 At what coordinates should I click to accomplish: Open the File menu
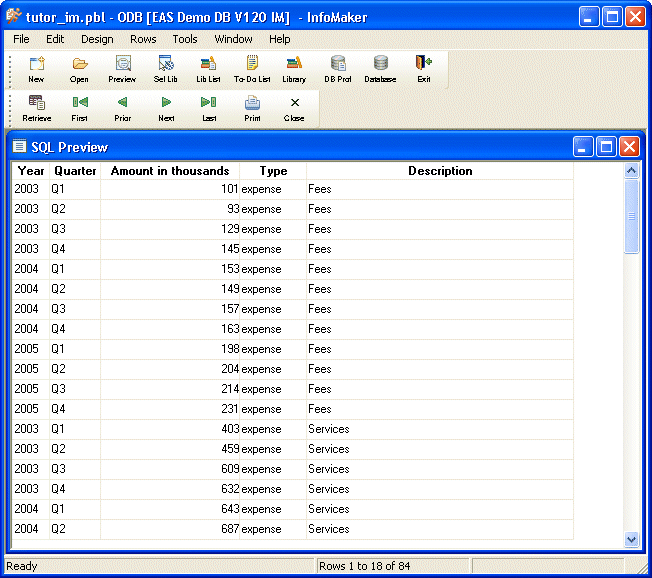click(x=21, y=39)
